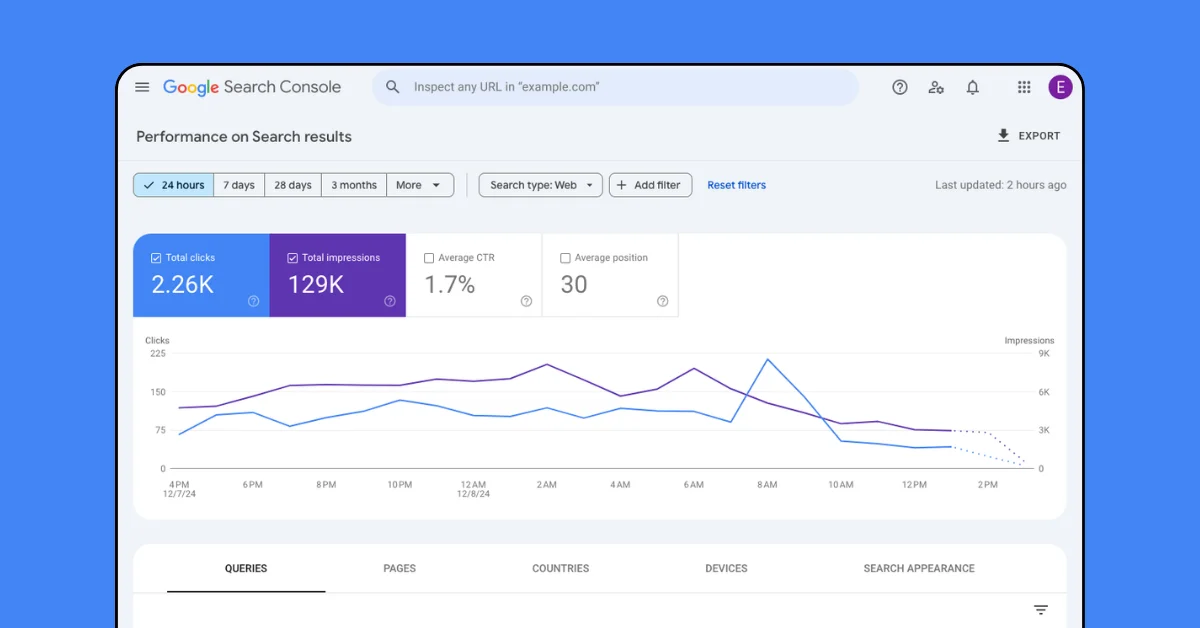Click the 129K total impressions value

316,284
